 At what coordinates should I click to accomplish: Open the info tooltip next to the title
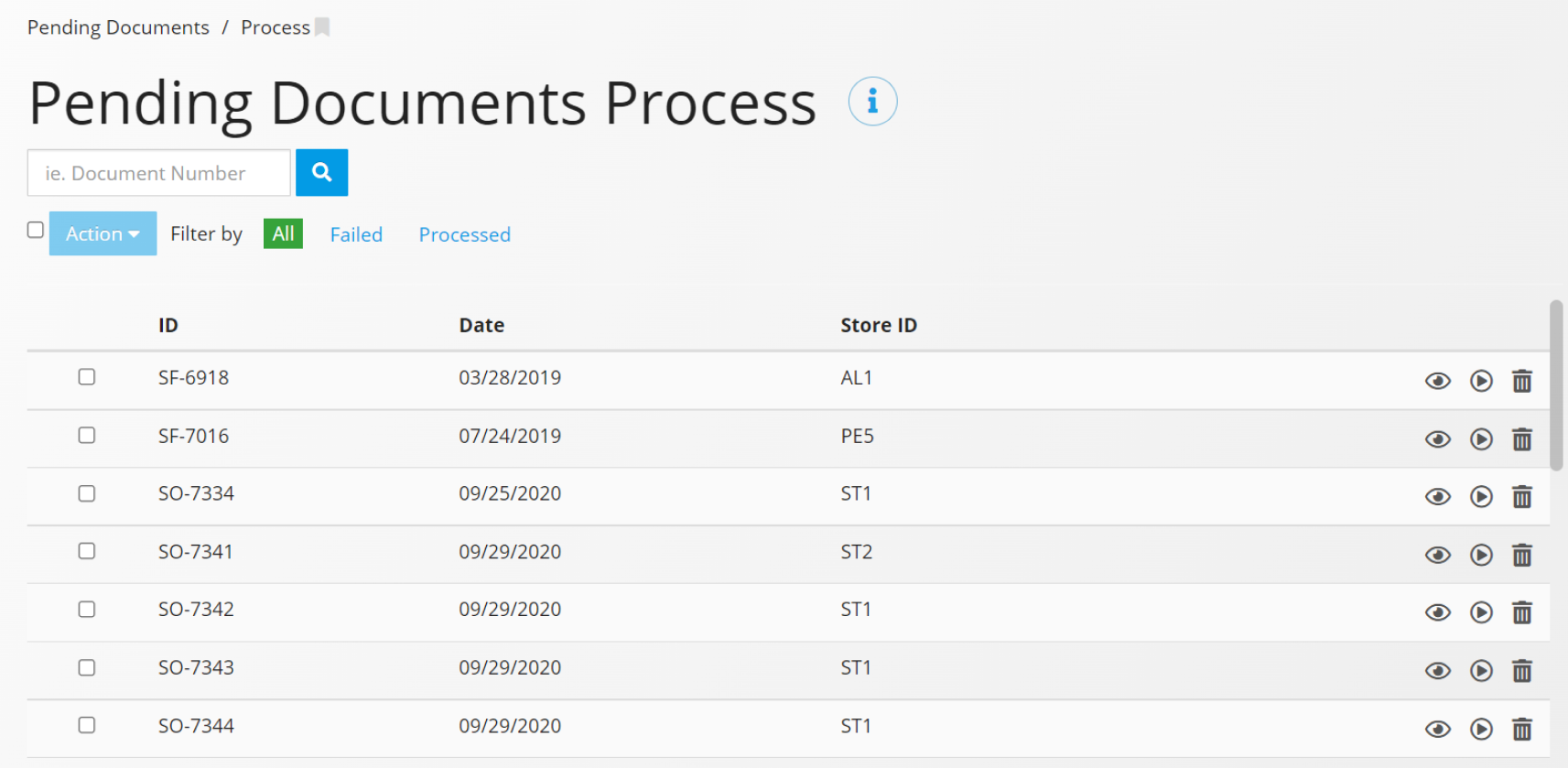872,102
